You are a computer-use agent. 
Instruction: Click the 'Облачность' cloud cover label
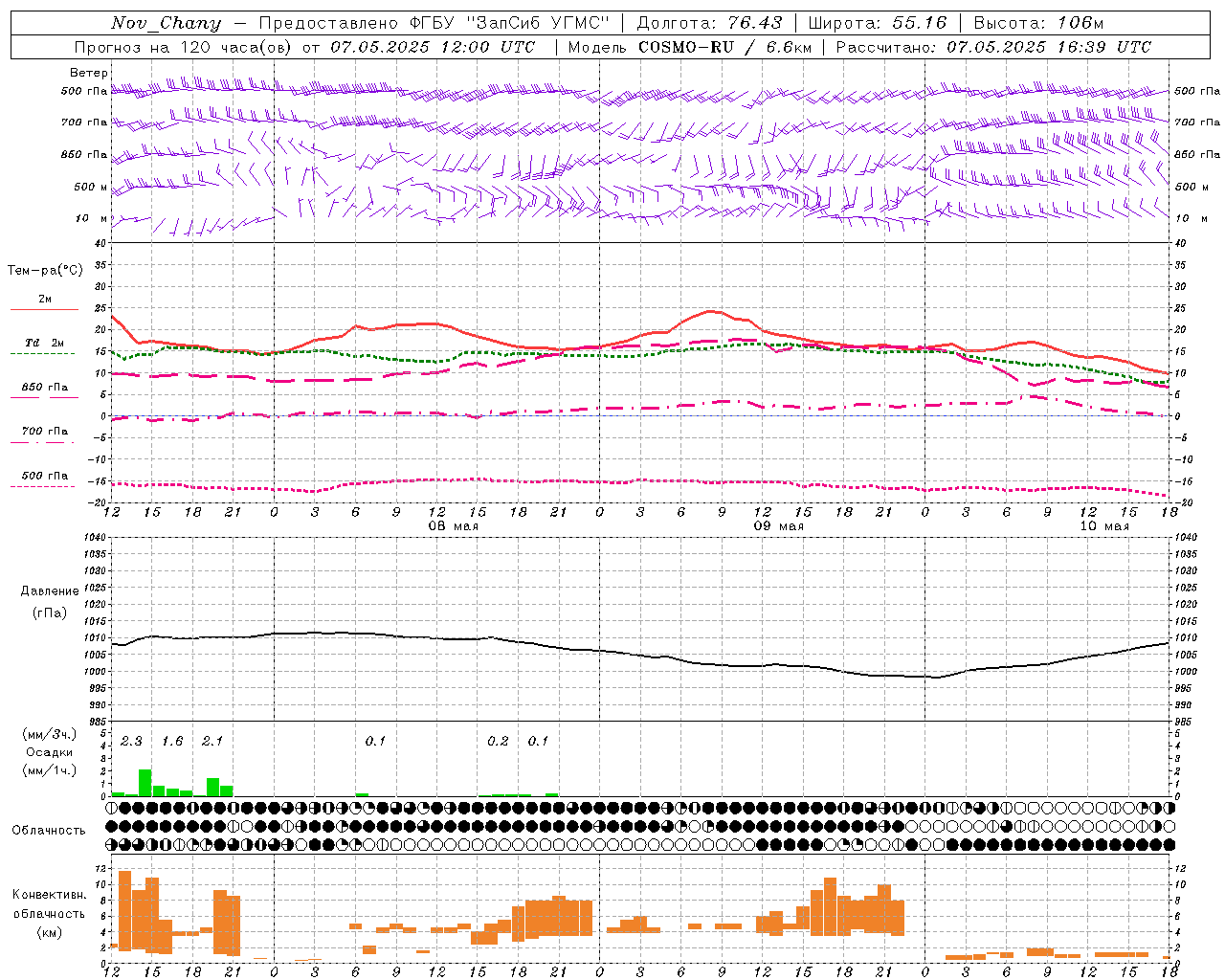[x=49, y=830]
